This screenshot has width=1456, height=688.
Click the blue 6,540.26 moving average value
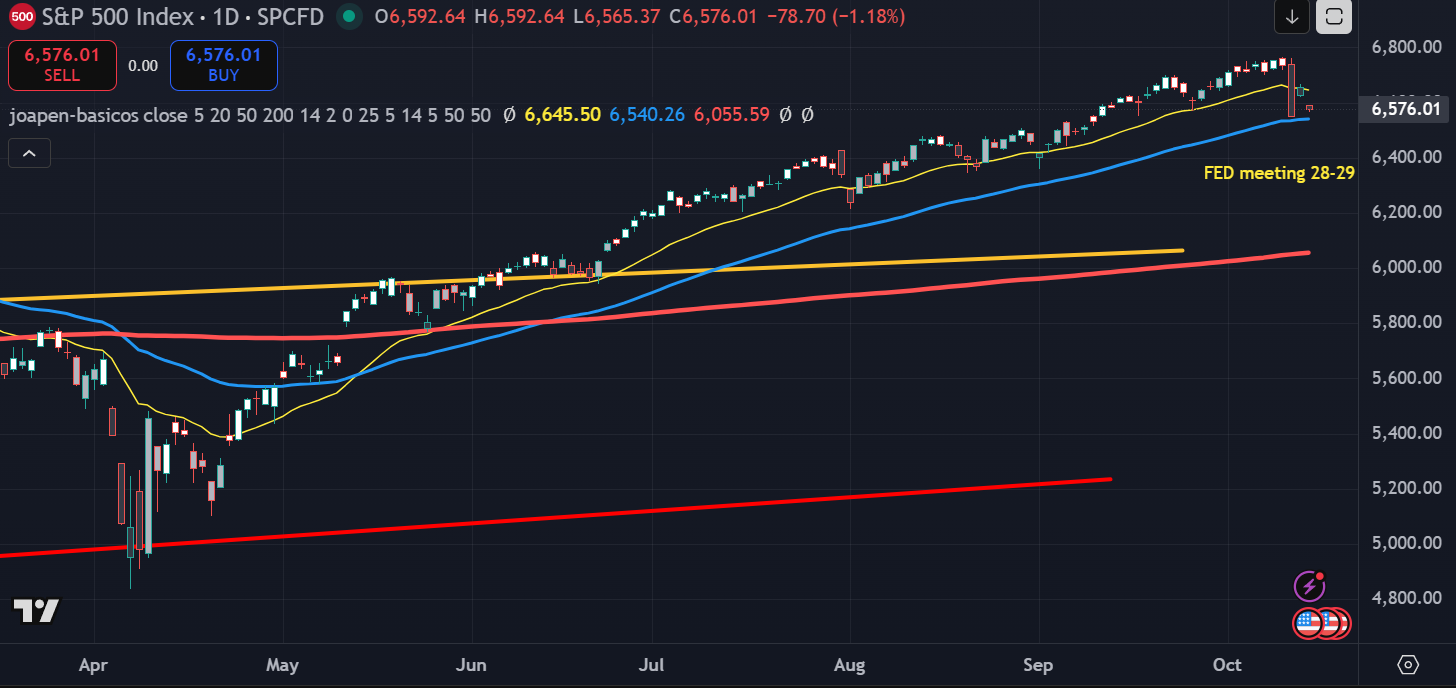647,115
